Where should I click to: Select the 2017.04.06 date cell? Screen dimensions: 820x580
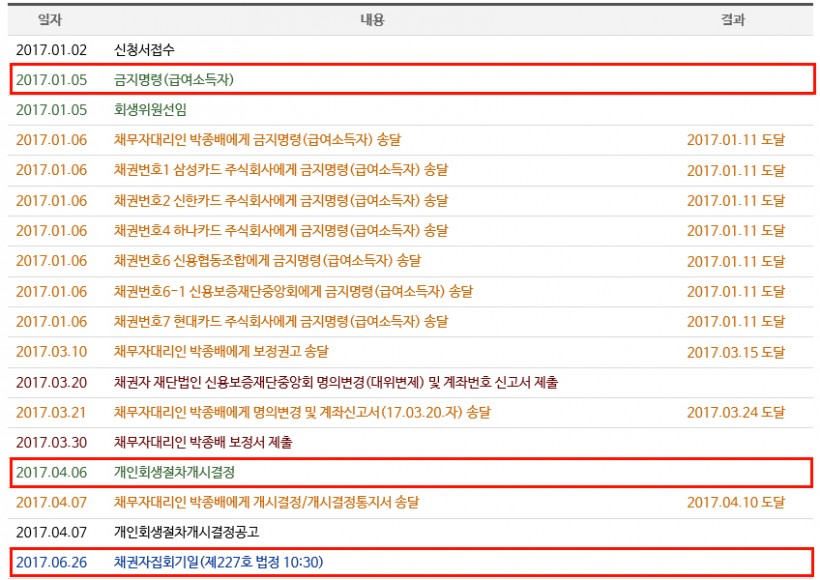click(51, 472)
